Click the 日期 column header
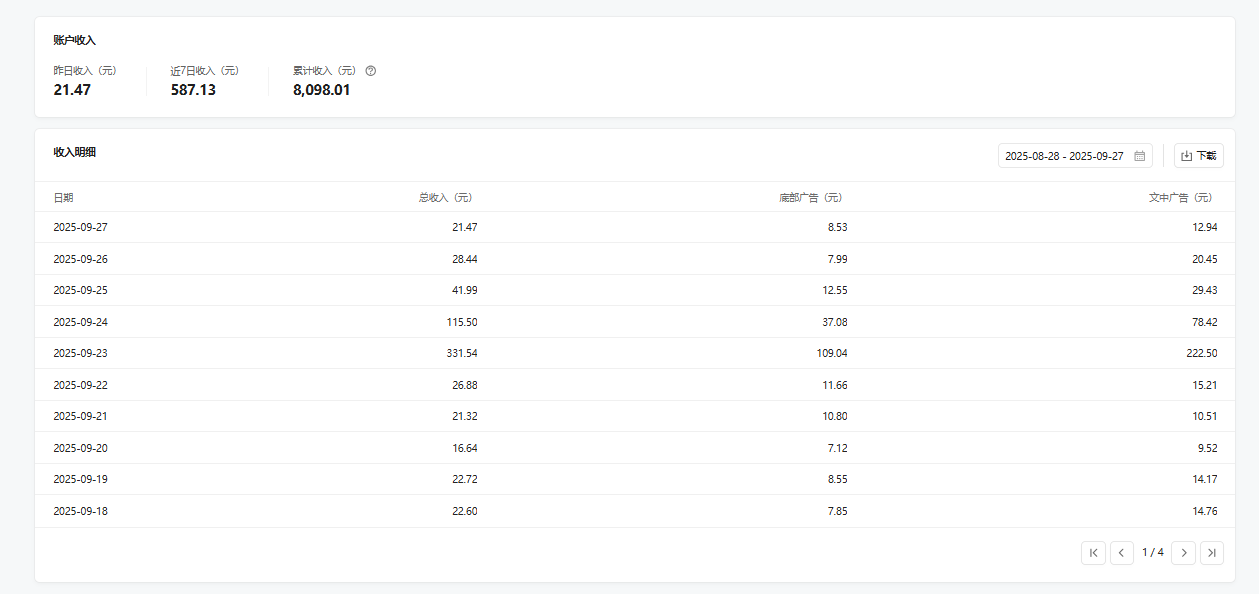 coord(63,198)
